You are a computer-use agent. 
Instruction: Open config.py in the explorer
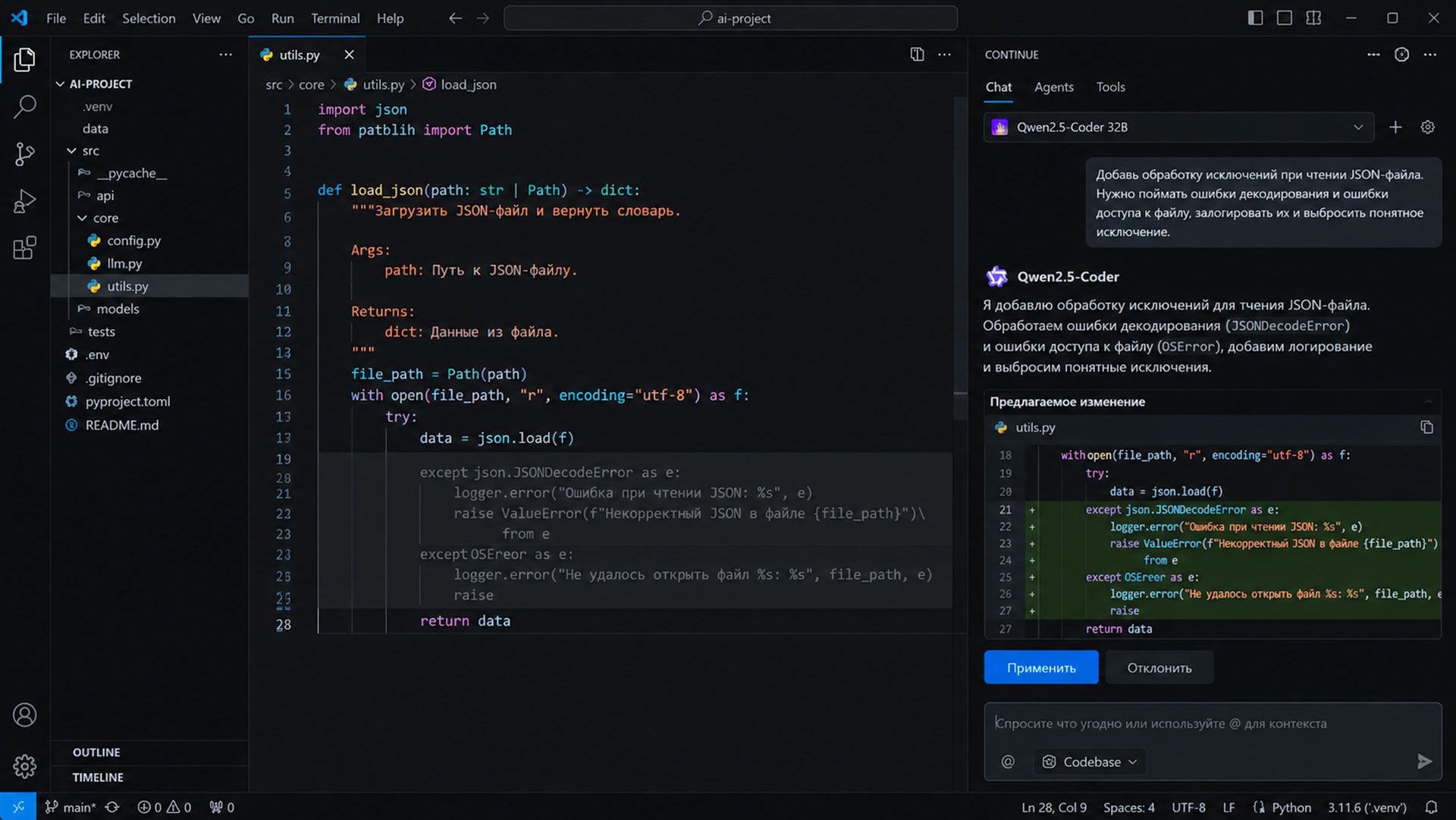(x=133, y=240)
